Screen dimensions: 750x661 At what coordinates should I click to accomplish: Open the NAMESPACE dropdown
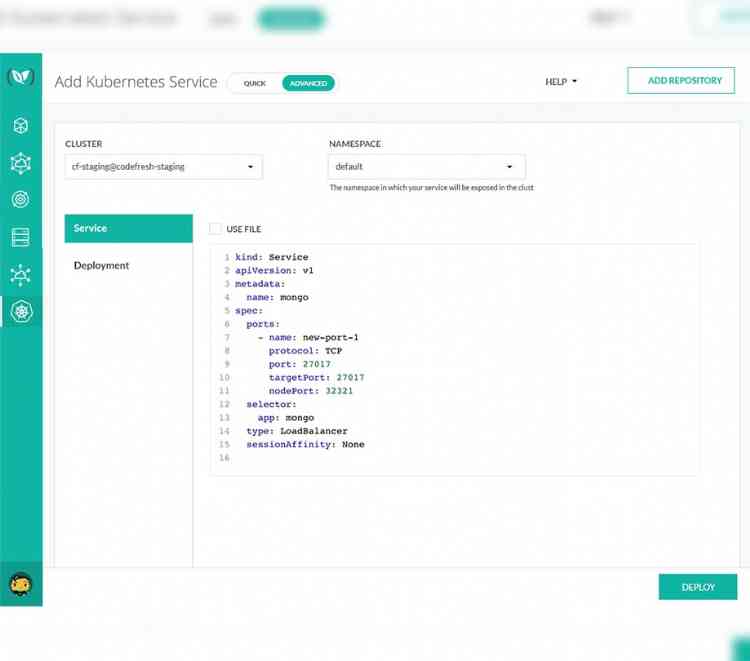(427, 166)
